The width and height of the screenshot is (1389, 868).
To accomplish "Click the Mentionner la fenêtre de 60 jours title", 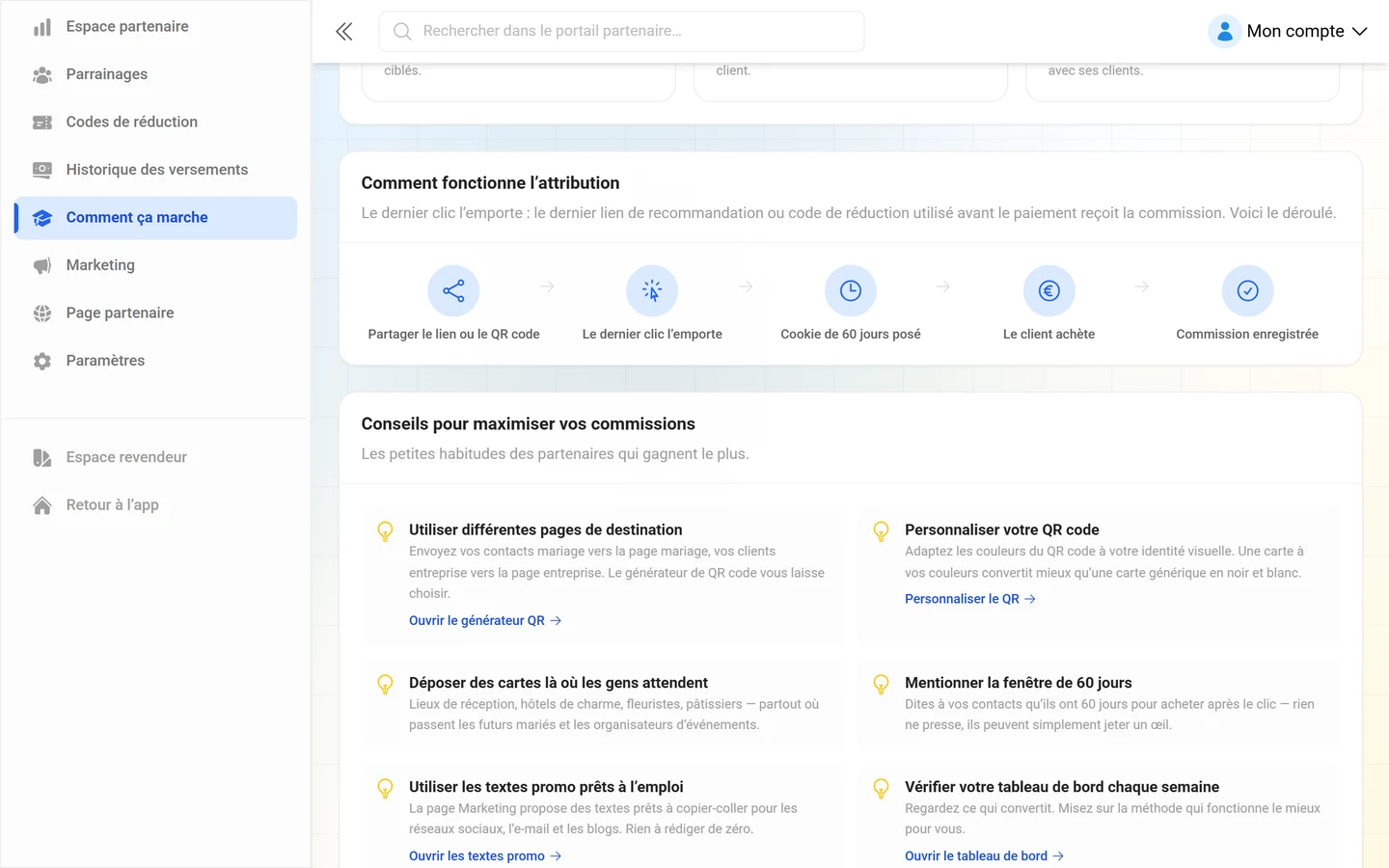I will pyautogui.click(x=1019, y=683).
